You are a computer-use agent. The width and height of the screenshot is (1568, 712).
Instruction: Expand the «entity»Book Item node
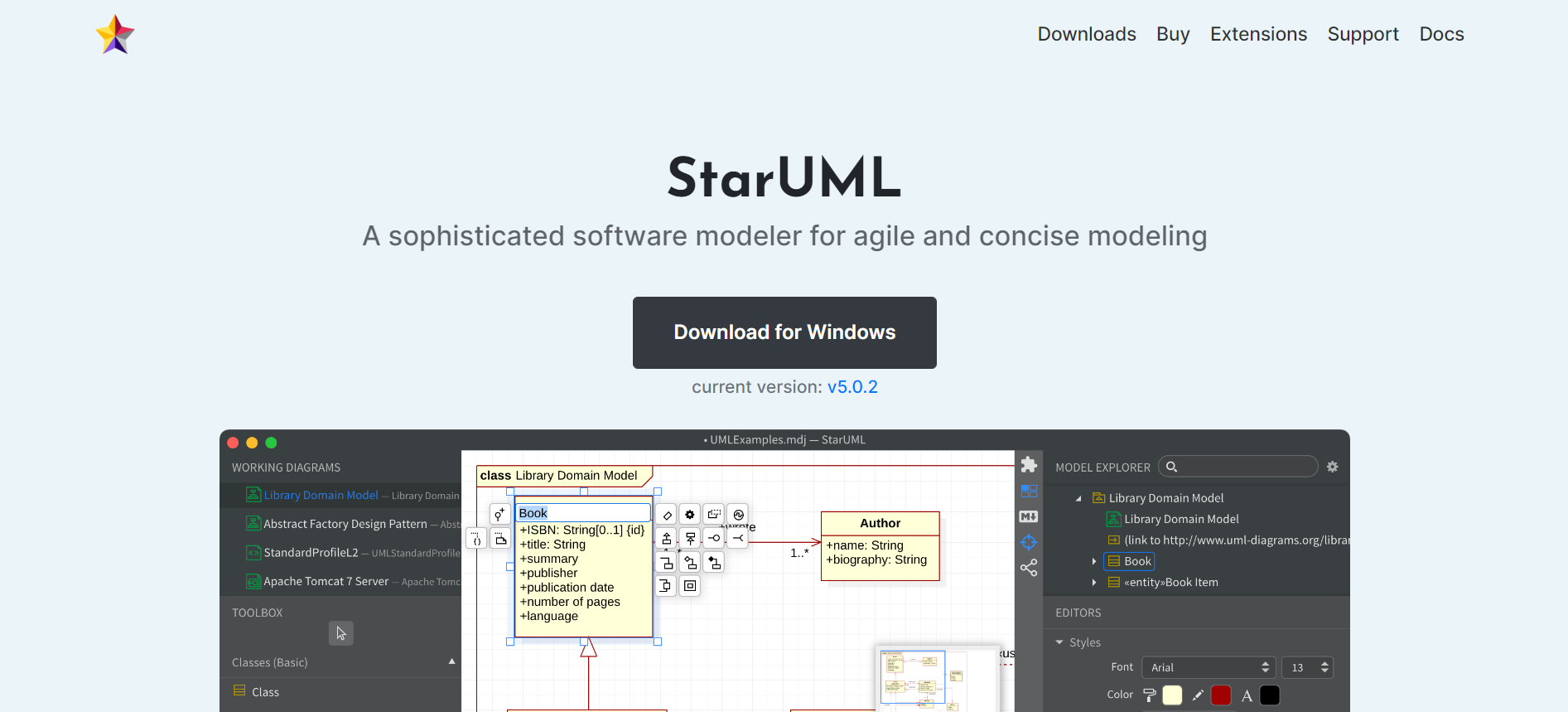(1094, 583)
